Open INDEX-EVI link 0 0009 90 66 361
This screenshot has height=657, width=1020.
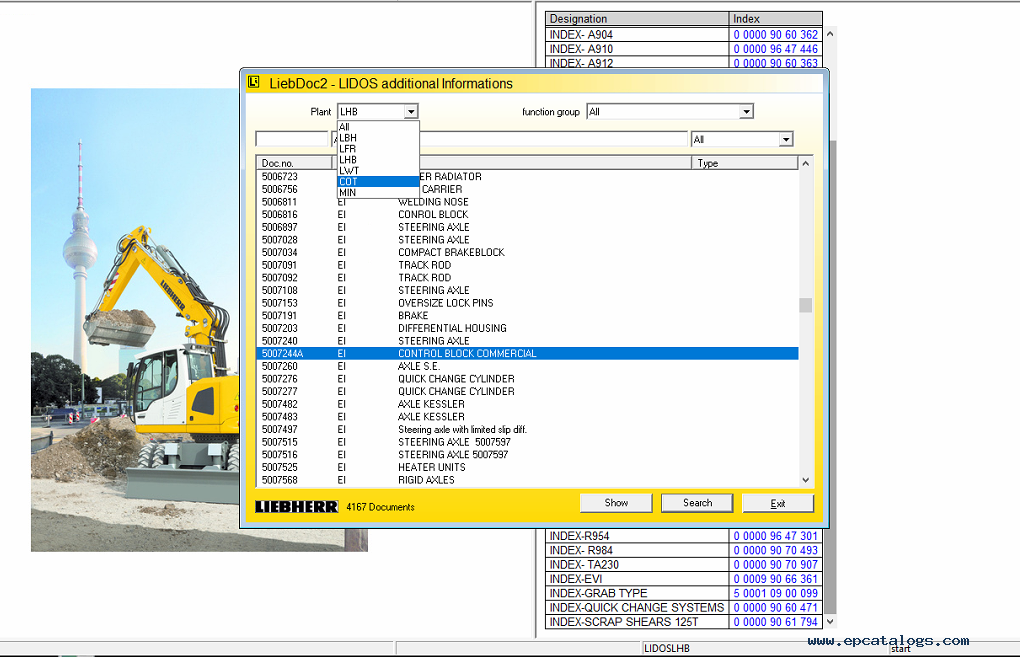(x=775, y=579)
